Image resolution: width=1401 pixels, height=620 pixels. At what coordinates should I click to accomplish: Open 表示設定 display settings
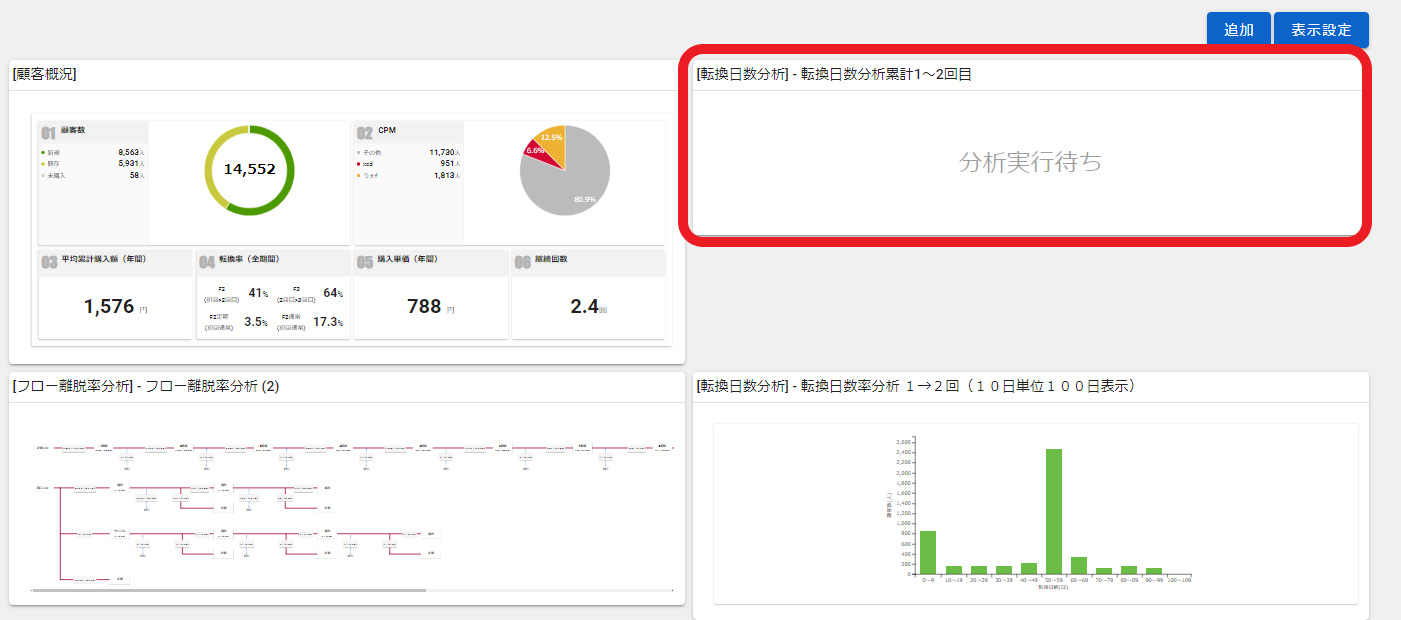[1320, 30]
